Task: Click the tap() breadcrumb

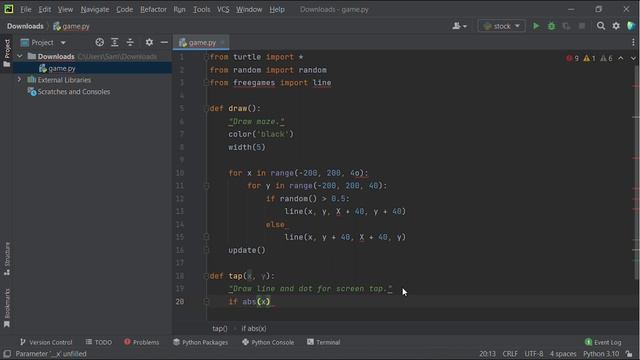Action: tap(220, 328)
